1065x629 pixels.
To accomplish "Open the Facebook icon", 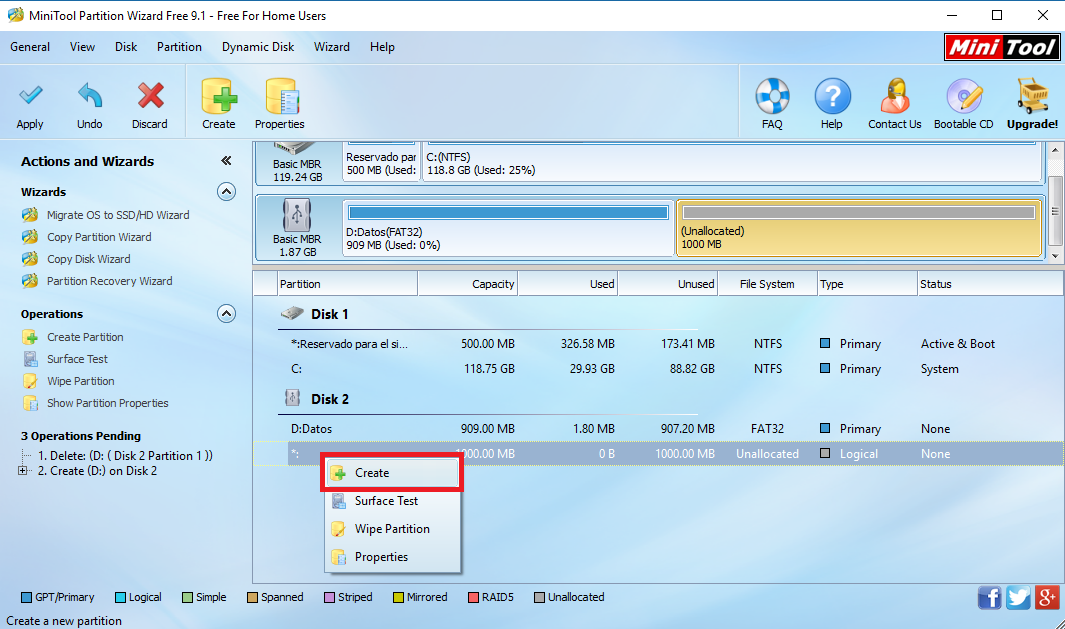I will click(x=990, y=598).
